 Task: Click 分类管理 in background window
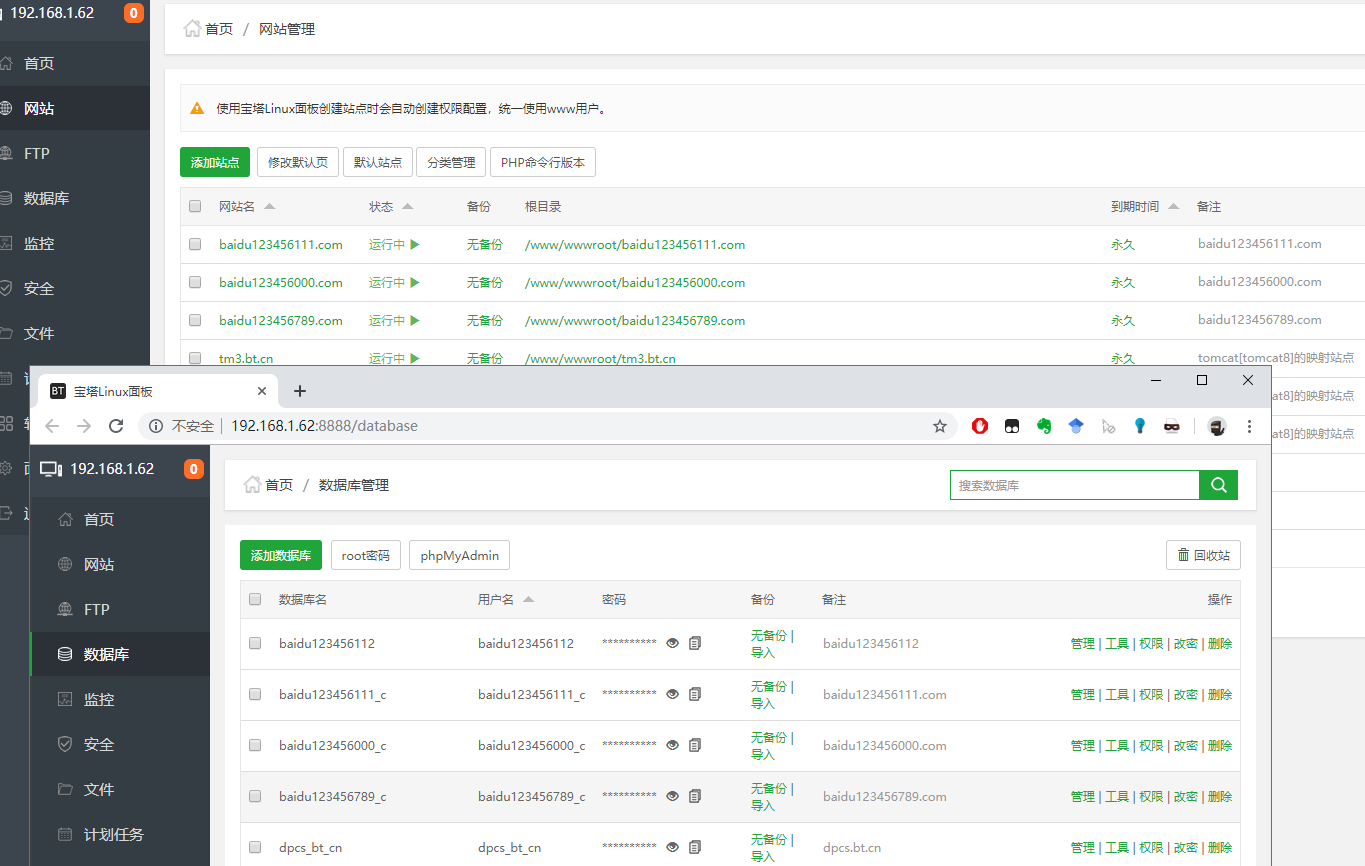point(451,162)
